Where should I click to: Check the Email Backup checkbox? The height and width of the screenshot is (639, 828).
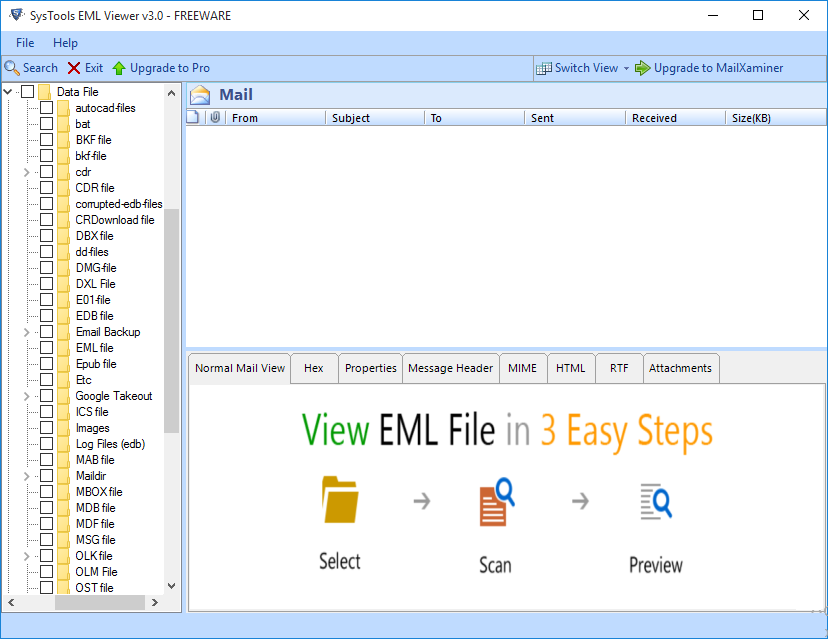pos(46,332)
